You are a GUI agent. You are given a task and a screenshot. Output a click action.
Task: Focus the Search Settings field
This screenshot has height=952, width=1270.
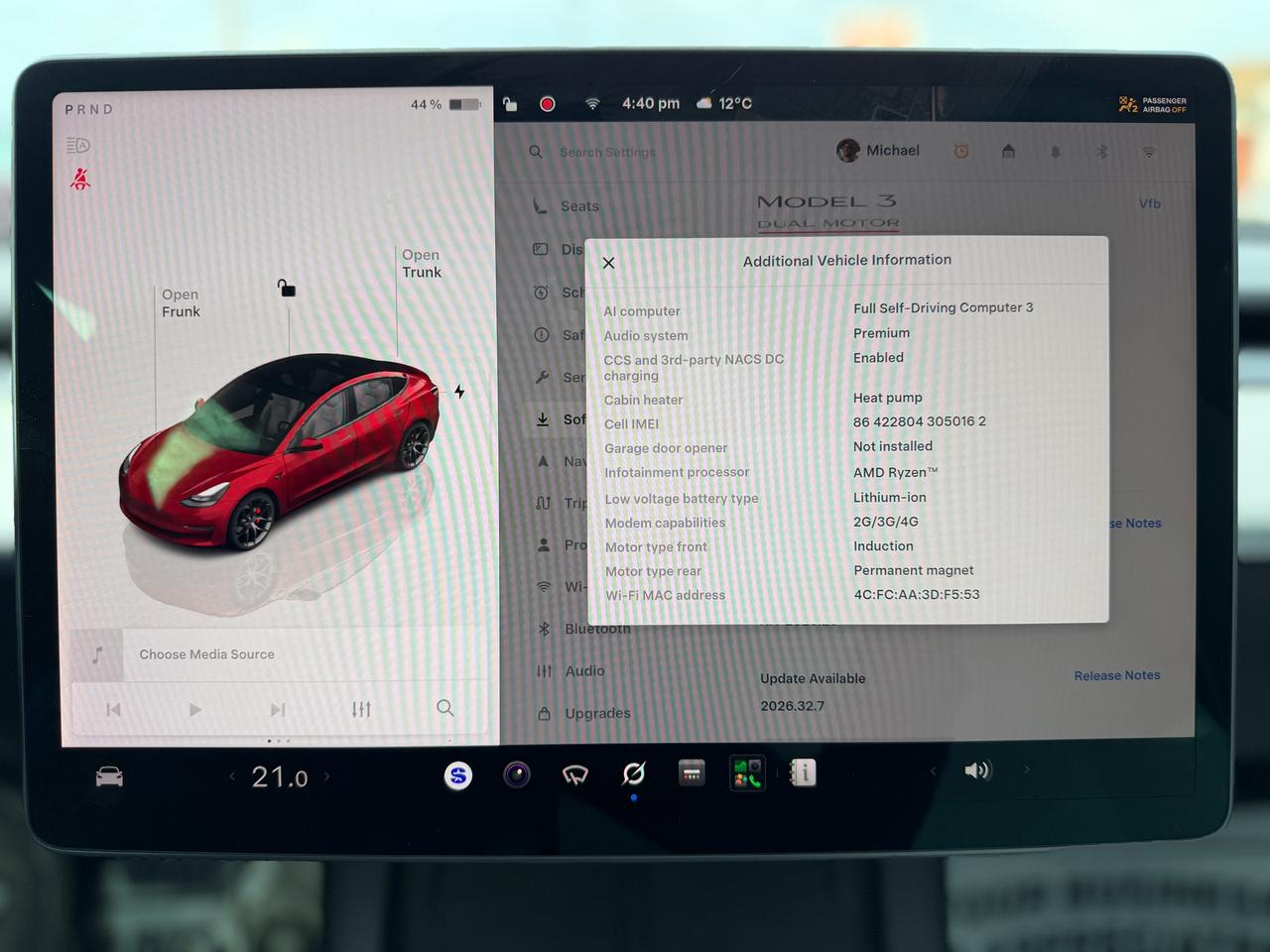pos(607,152)
